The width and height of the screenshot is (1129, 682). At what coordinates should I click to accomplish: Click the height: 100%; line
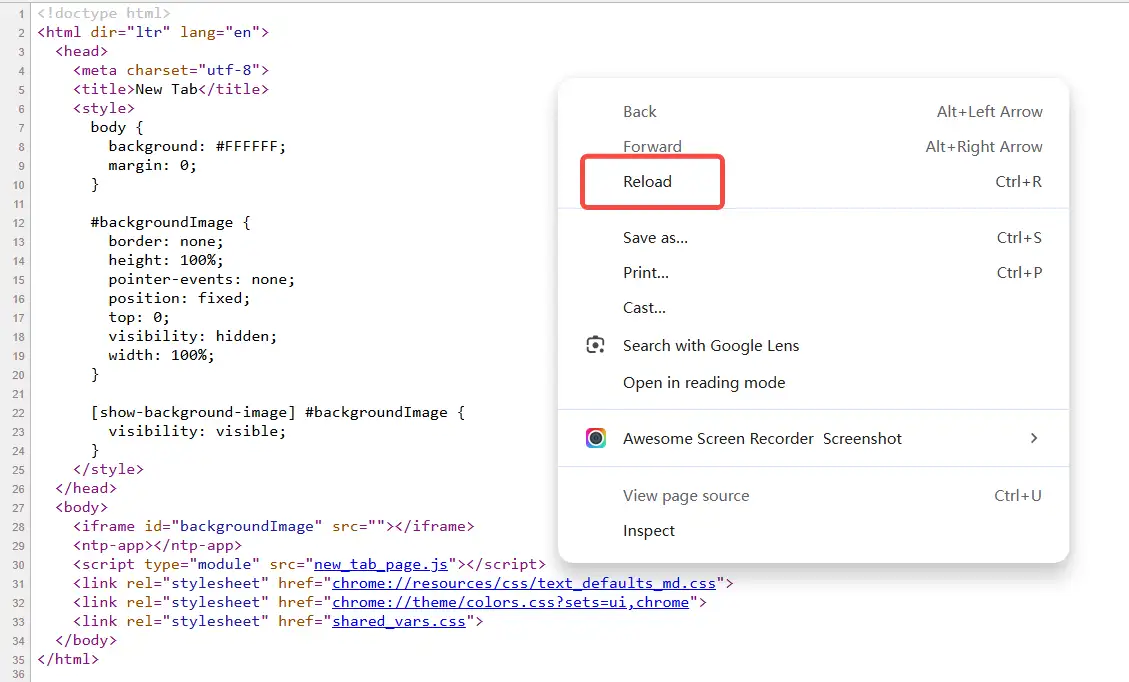tap(166, 260)
